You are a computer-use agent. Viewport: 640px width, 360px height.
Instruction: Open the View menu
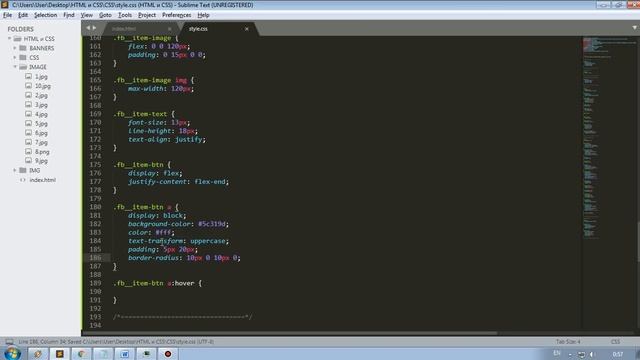[87, 15]
